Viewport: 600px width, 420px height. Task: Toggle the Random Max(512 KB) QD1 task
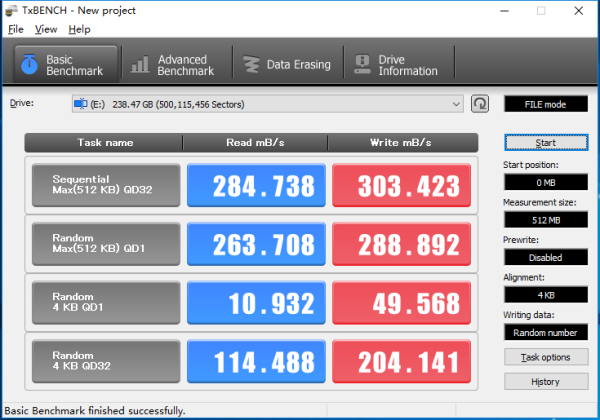pos(106,244)
